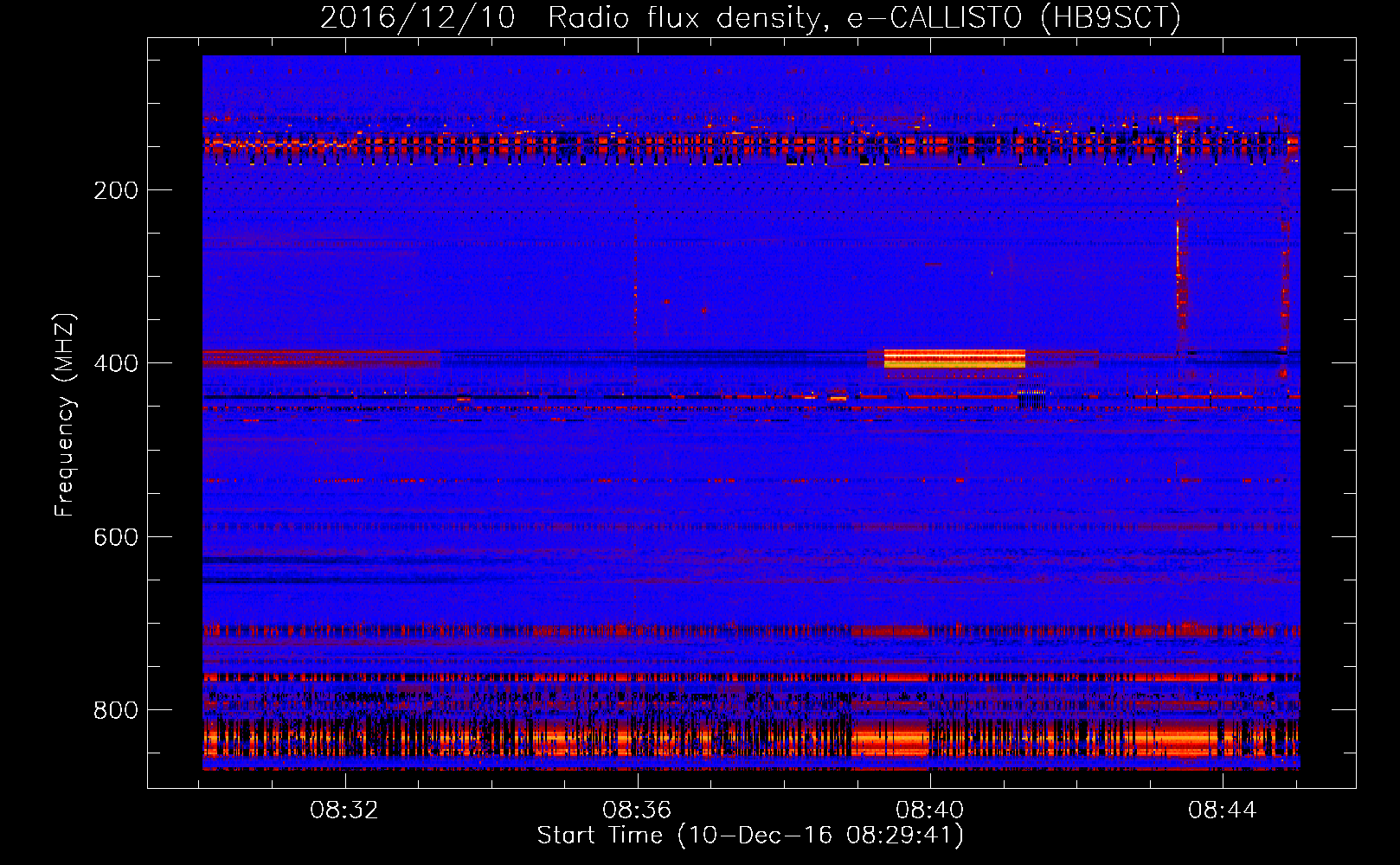1400x865 pixels.
Task: Click the 800 frequency tick label
Action: click(x=116, y=710)
